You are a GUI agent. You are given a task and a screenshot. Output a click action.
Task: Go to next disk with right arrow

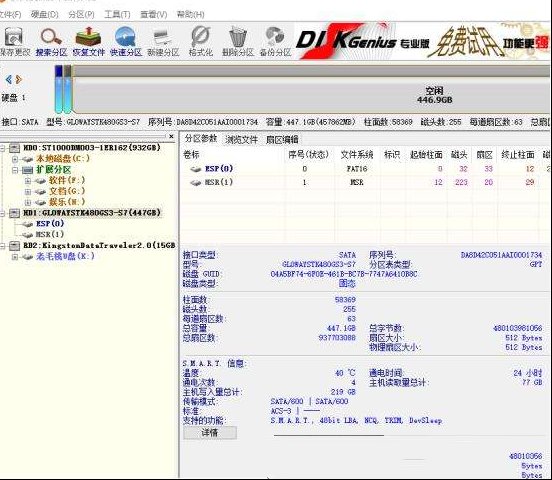pyautogui.click(x=18, y=79)
